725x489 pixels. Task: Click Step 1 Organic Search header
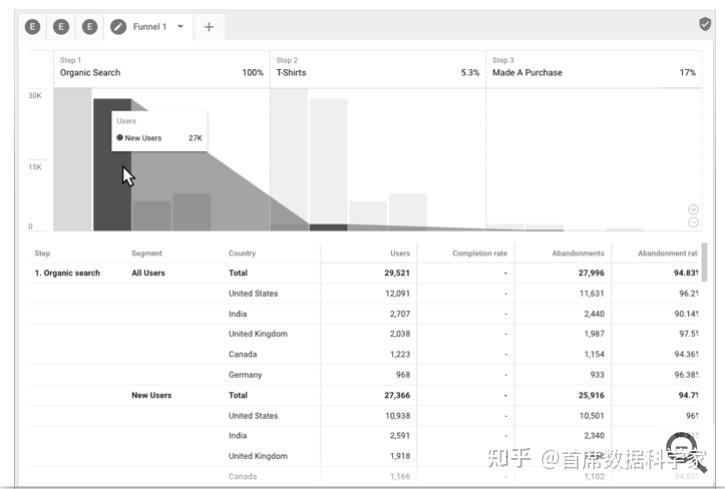coord(161,68)
